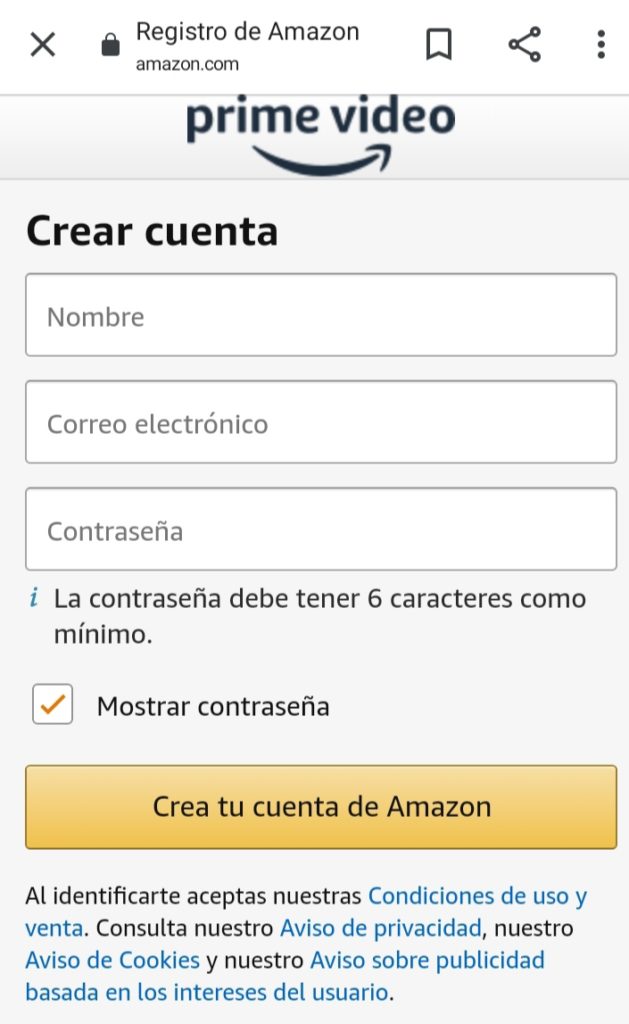Viewport: 629px width, 1024px height.
Task: Click the Mostrar contraseña label text
Action: (x=213, y=706)
